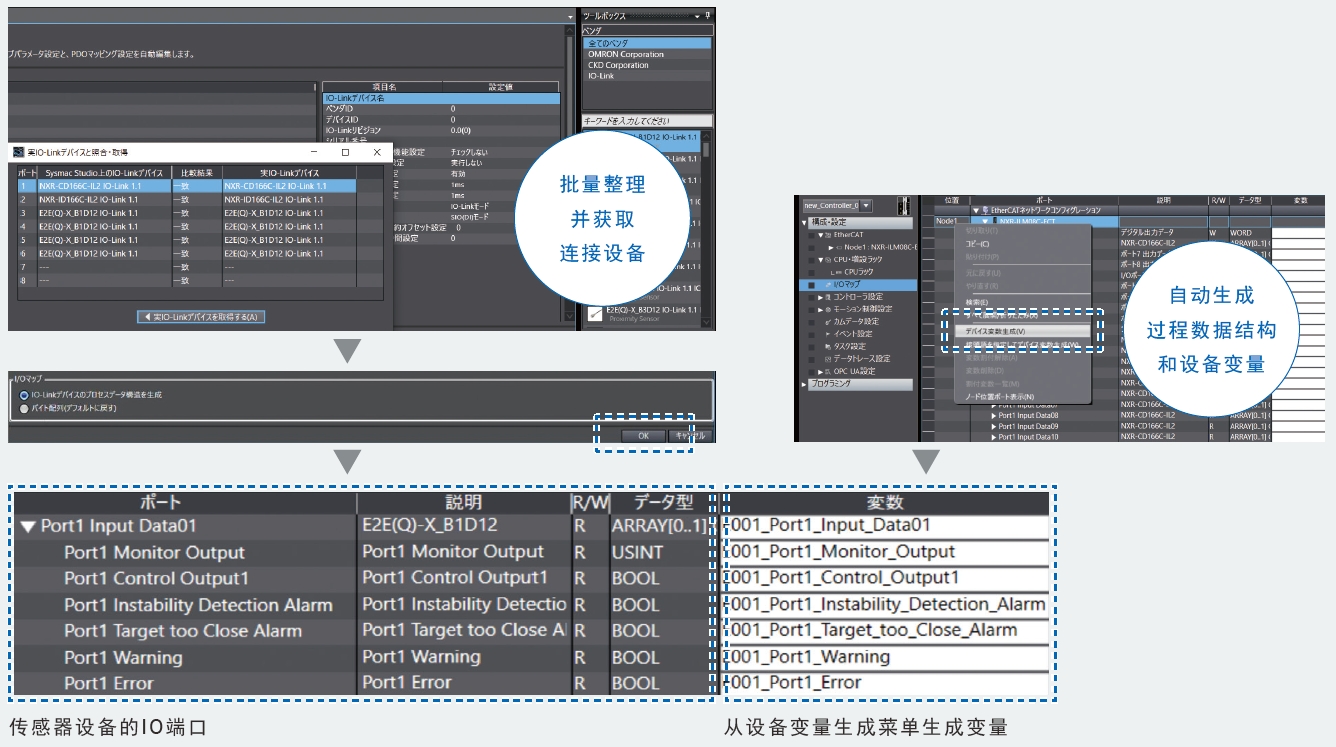Expand the プログラミング section
This screenshot has width=1336, height=747.
pyautogui.click(x=804, y=384)
